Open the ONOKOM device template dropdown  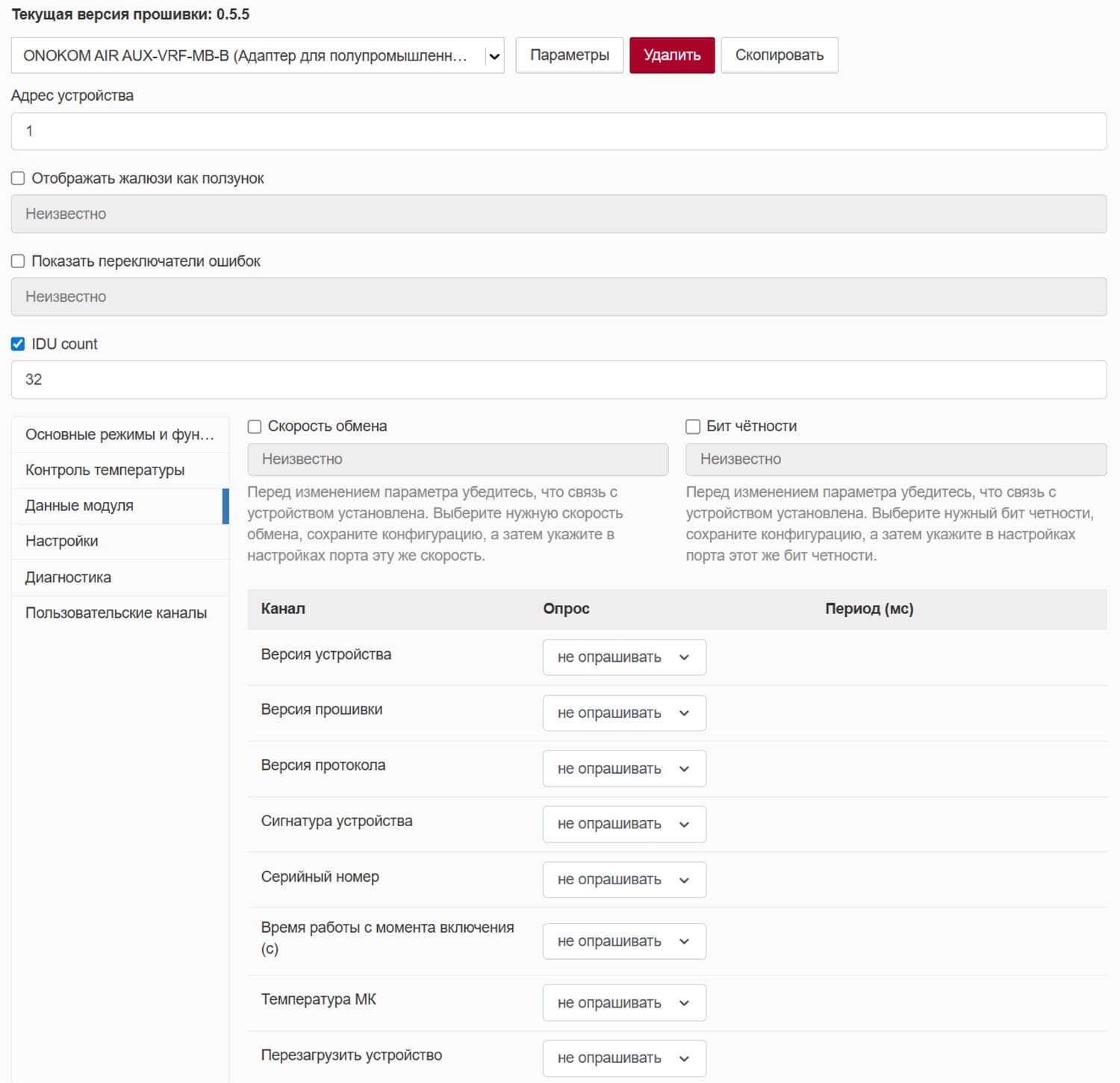(257, 56)
